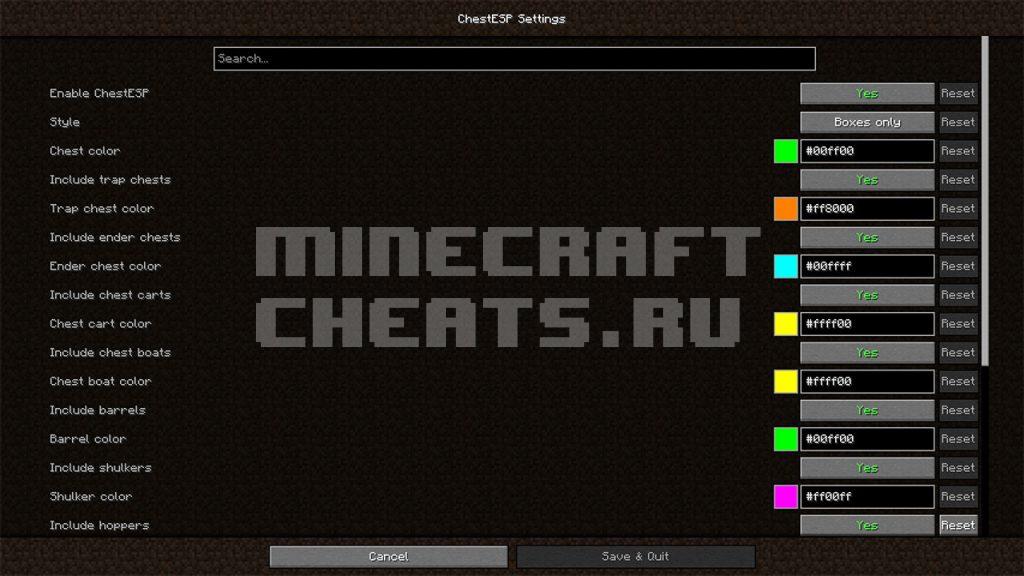
Task: Click the settings list scrollbar thumb
Action: (985, 201)
